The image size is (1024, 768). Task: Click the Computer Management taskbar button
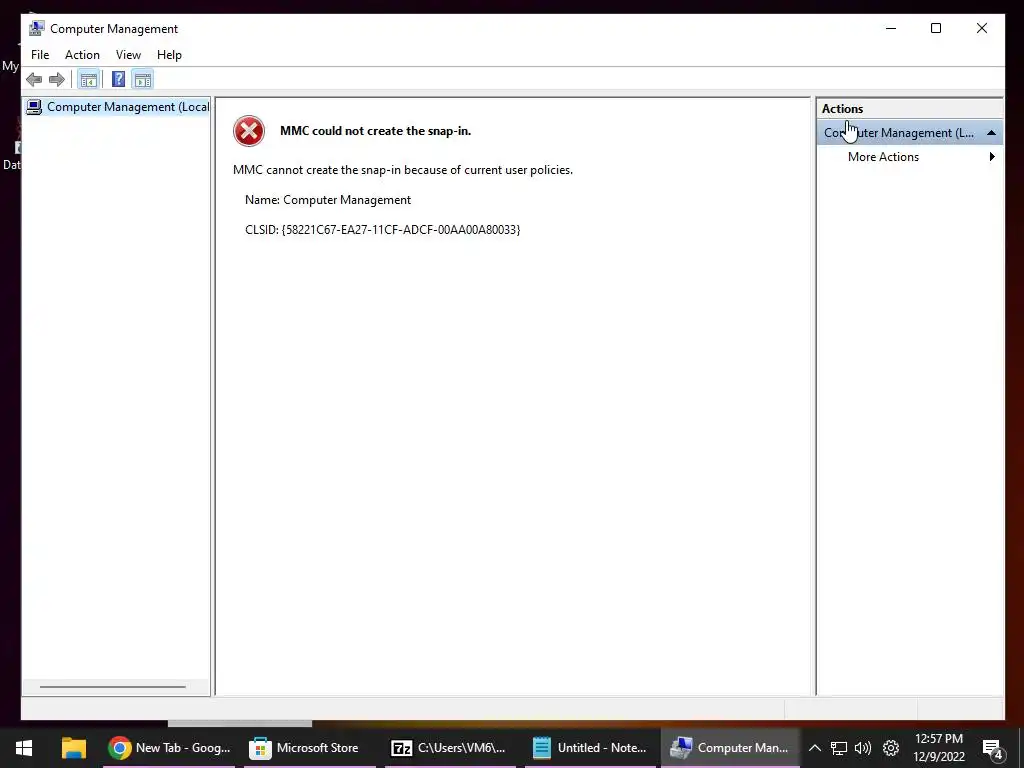(x=731, y=748)
